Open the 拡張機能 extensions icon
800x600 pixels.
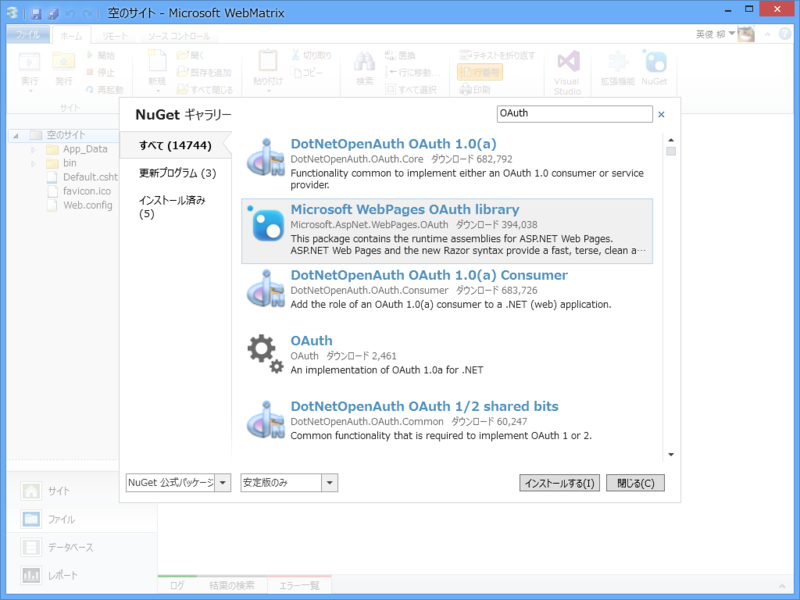tap(617, 62)
